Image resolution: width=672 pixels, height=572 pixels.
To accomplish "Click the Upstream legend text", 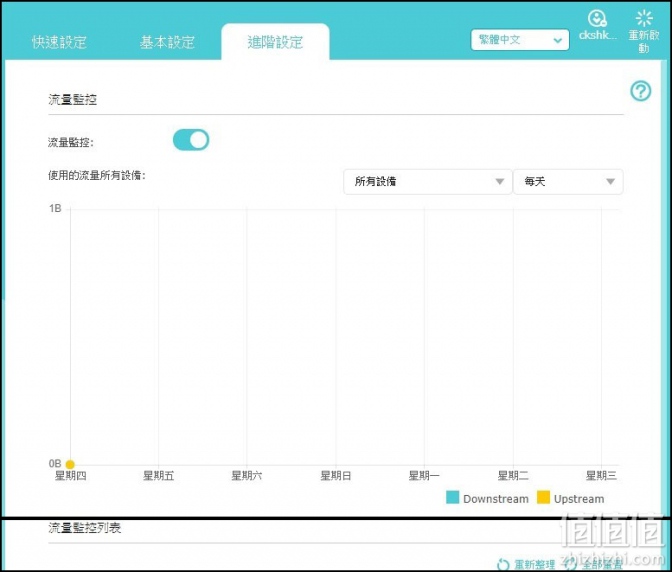I will (x=579, y=499).
